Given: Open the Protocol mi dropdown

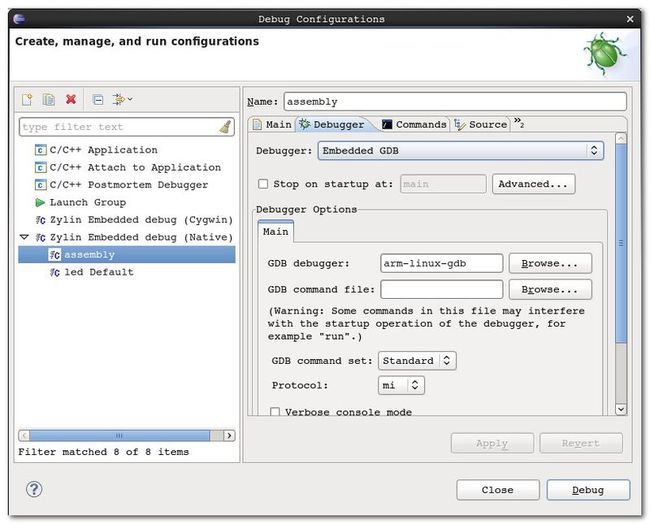Looking at the screenshot, I should tap(401, 385).
